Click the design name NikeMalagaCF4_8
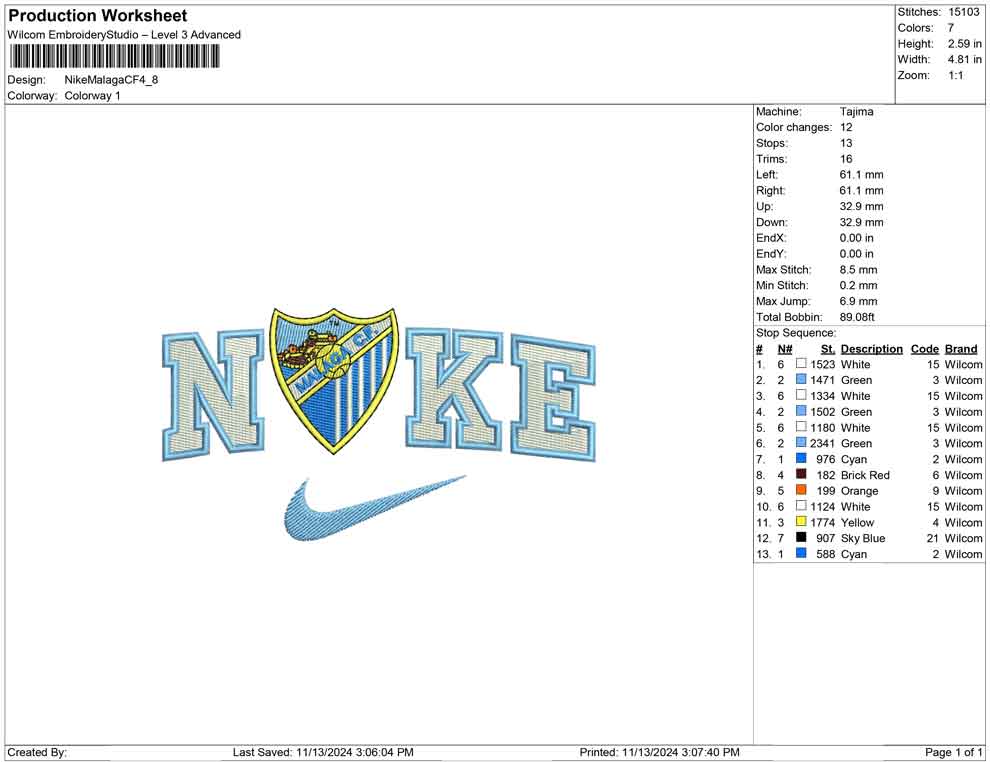Image resolution: width=990 pixels, height=762 pixels. tap(111, 80)
